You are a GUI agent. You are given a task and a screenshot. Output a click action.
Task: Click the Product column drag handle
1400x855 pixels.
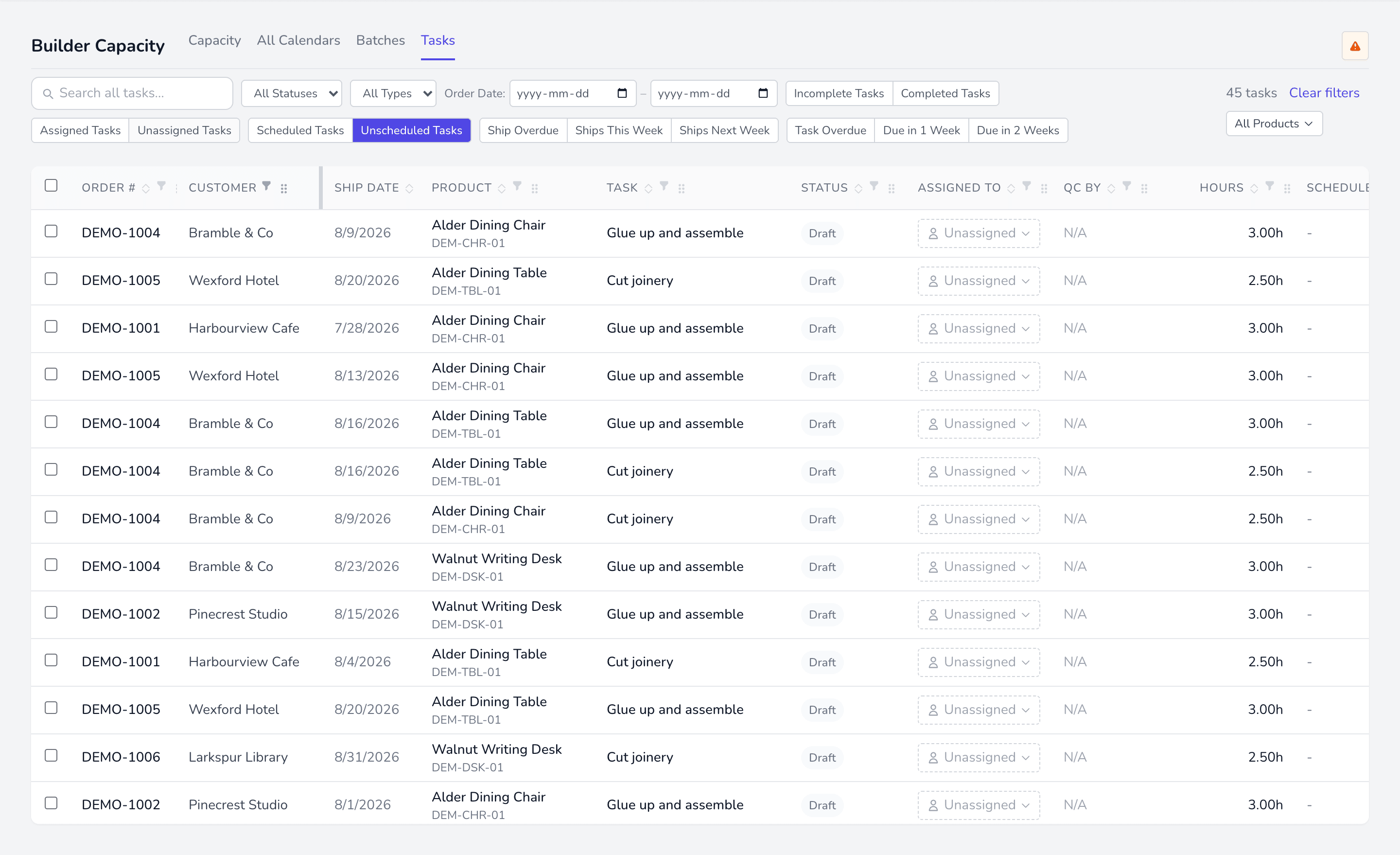(535, 188)
